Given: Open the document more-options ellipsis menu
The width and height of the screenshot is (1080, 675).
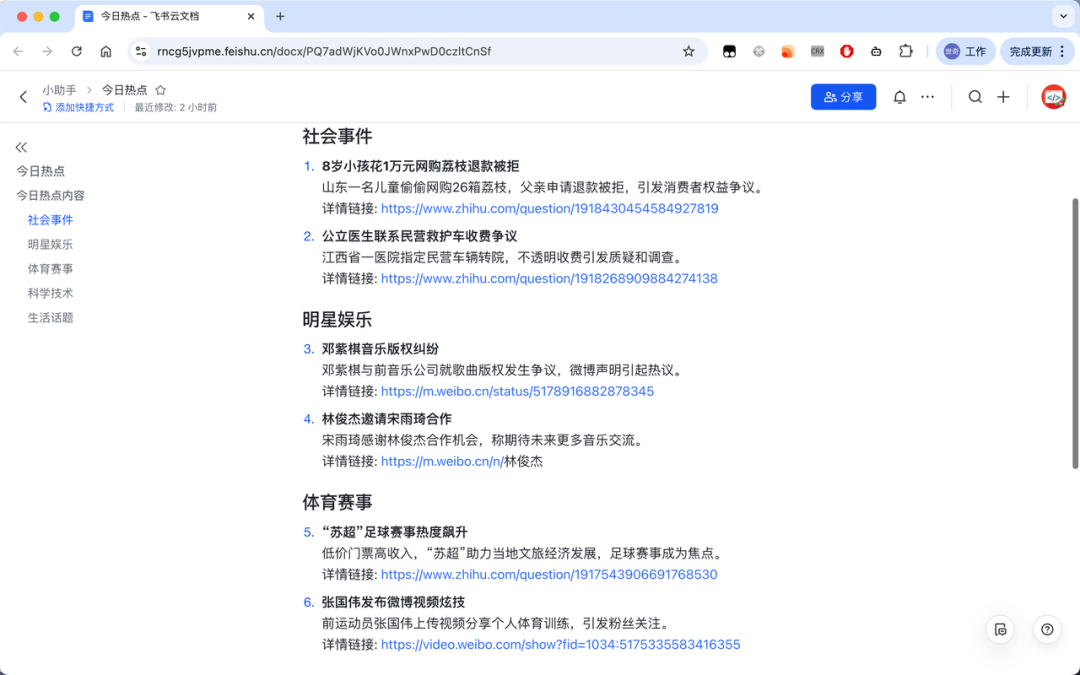Looking at the screenshot, I should pos(926,96).
